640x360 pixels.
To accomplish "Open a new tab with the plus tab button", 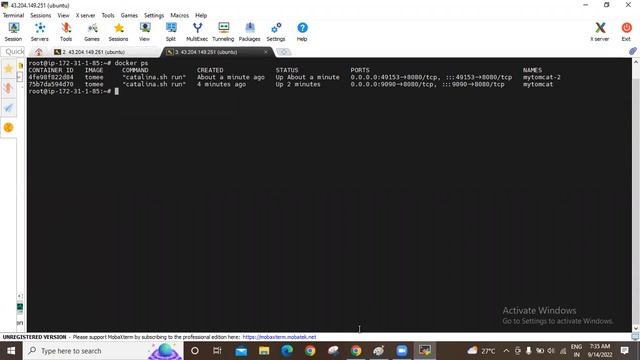I will click(283, 52).
